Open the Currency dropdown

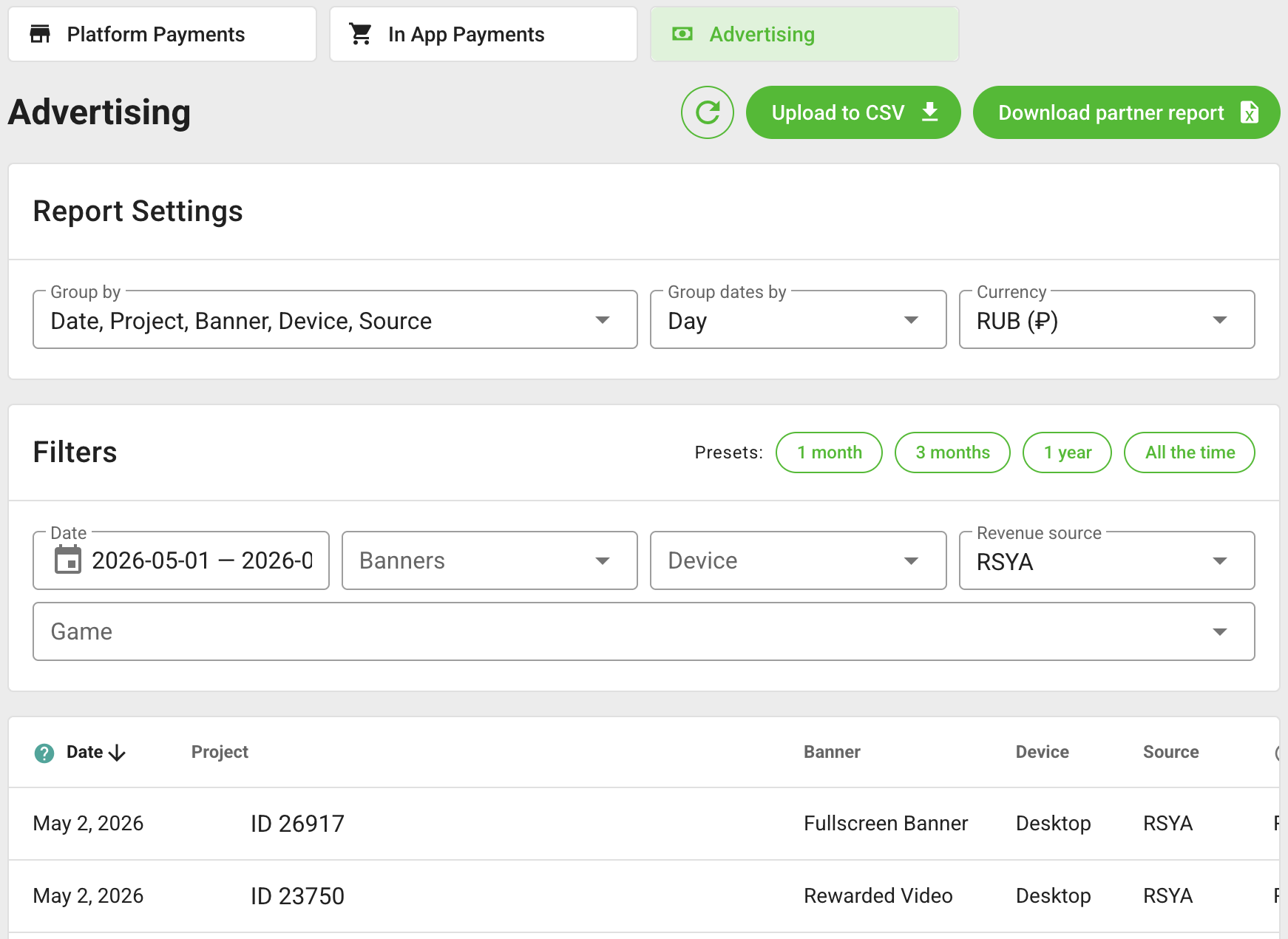click(1107, 319)
